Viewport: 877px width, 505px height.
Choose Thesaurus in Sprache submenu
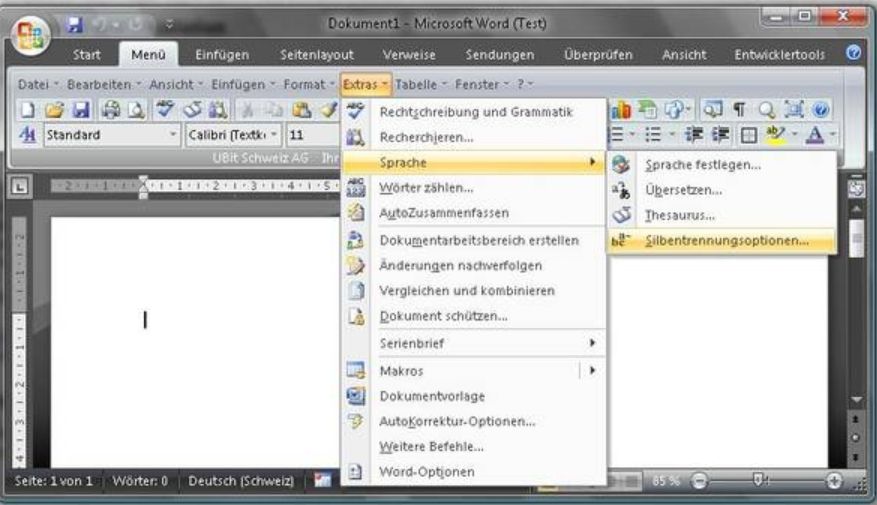point(722,215)
